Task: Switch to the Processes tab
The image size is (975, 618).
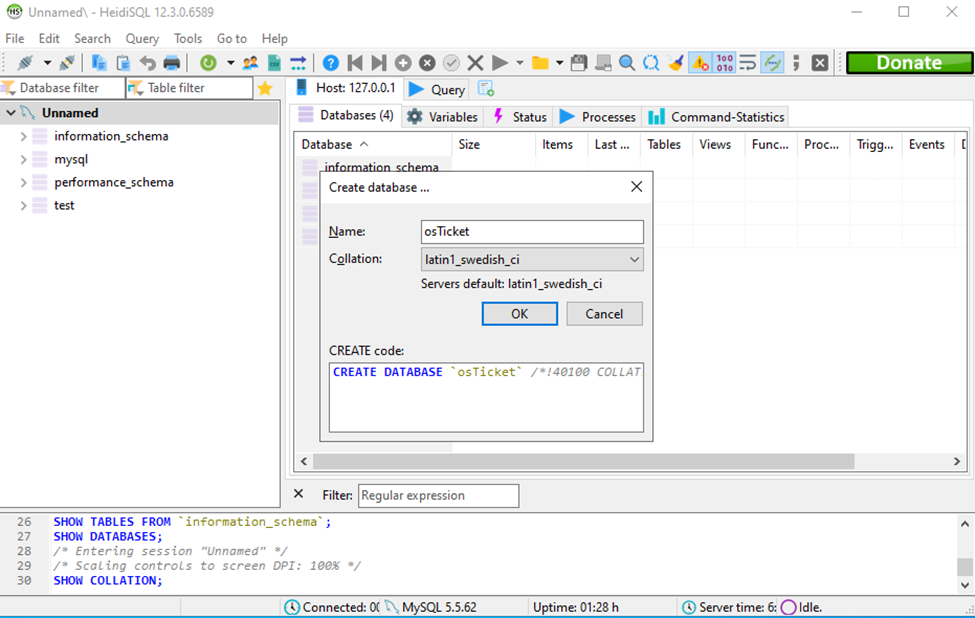Action: coord(597,116)
